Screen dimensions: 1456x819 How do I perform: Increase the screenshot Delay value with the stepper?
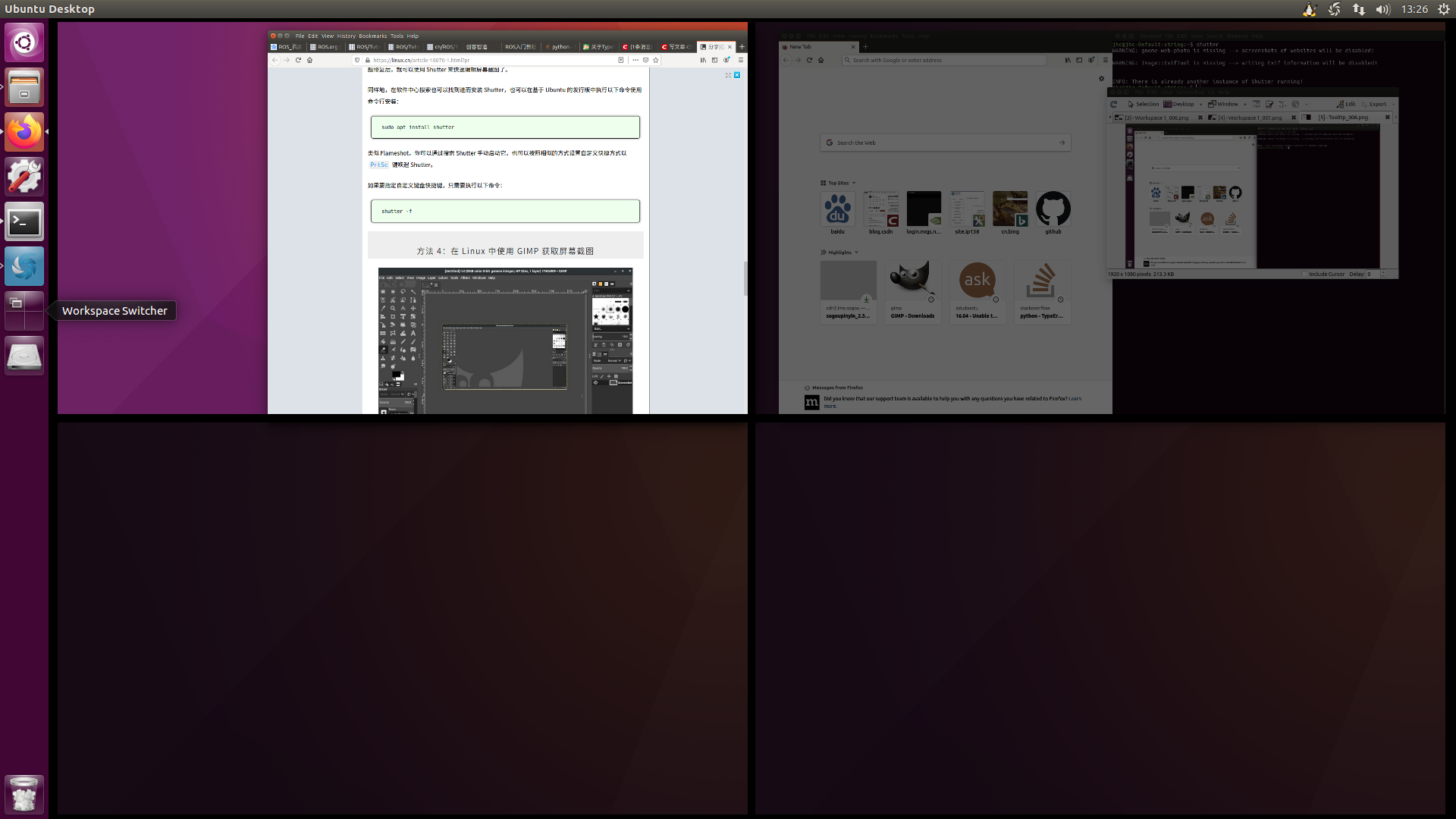coord(1384,271)
